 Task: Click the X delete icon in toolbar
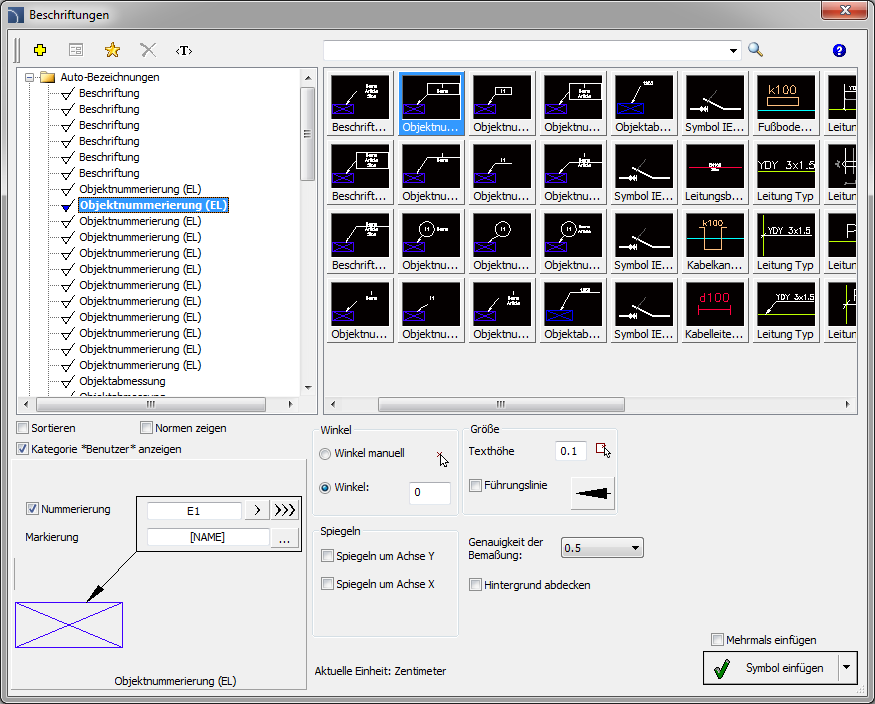(x=148, y=50)
